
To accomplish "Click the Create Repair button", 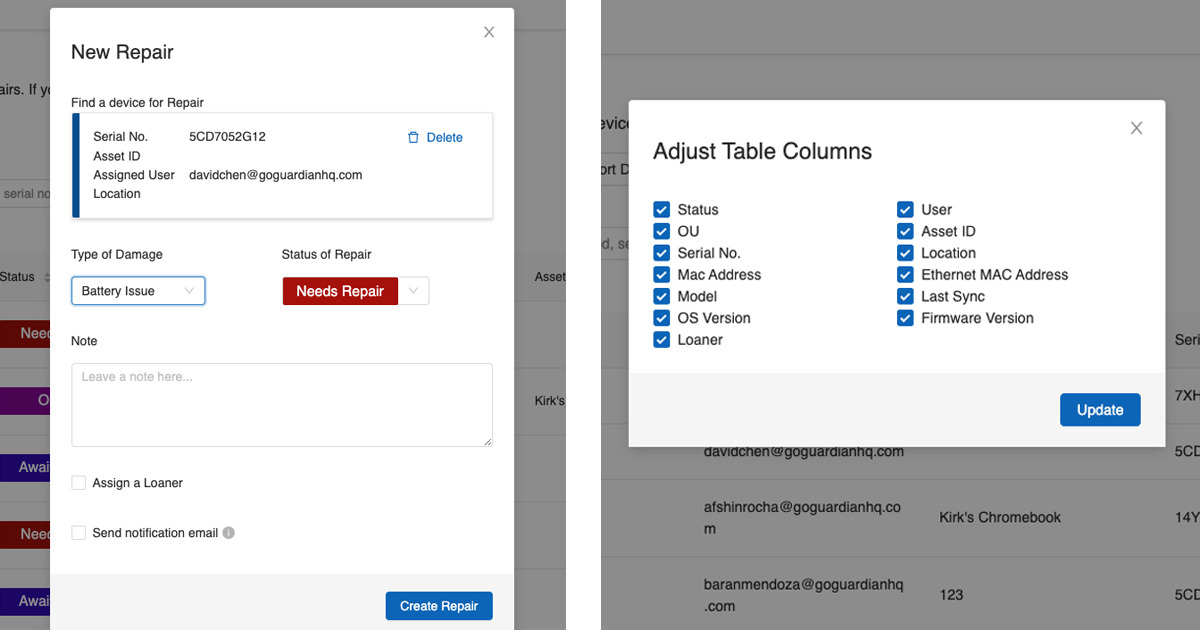I will pos(439,606).
